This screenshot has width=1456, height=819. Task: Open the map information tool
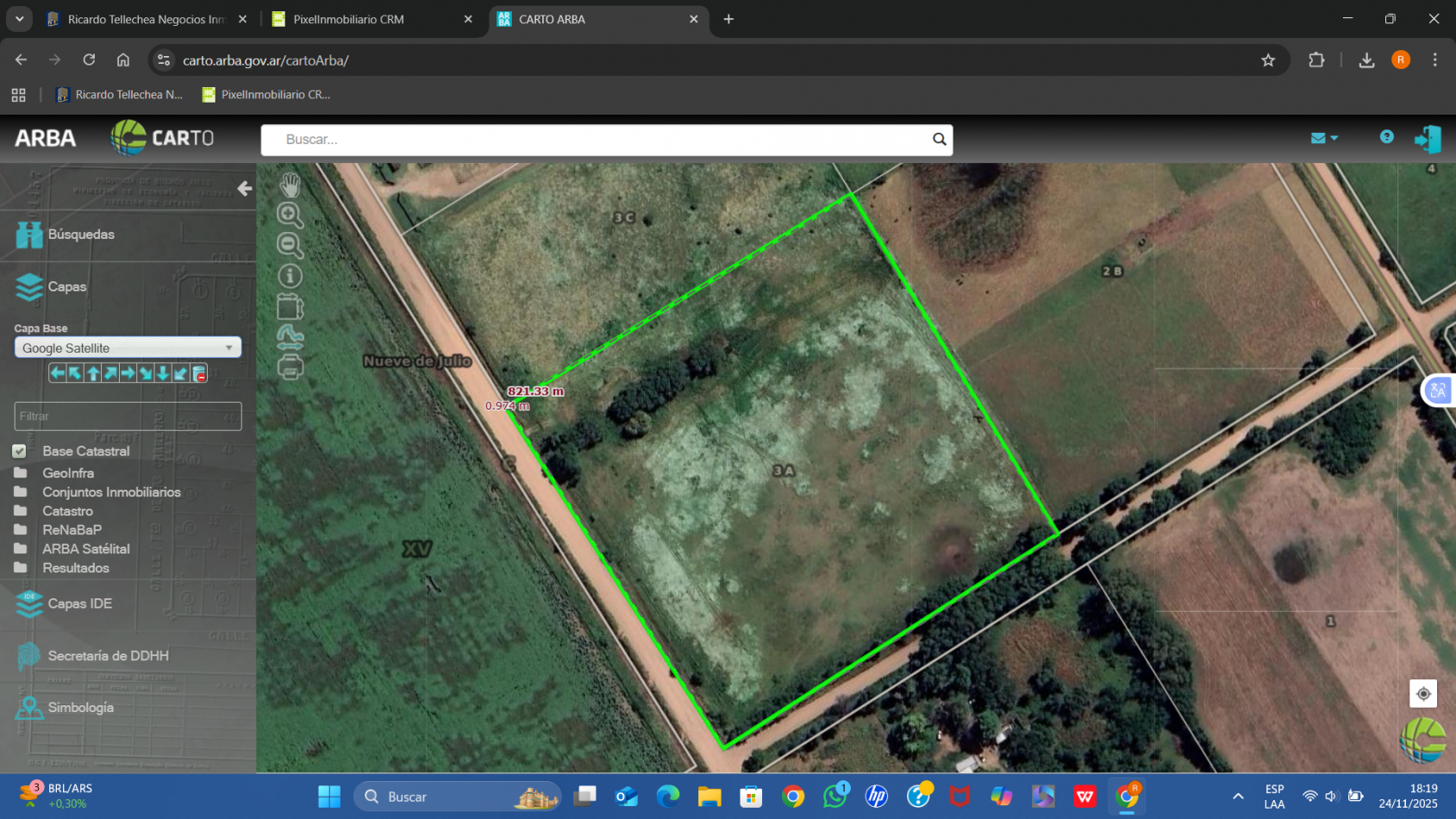coord(290,274)
